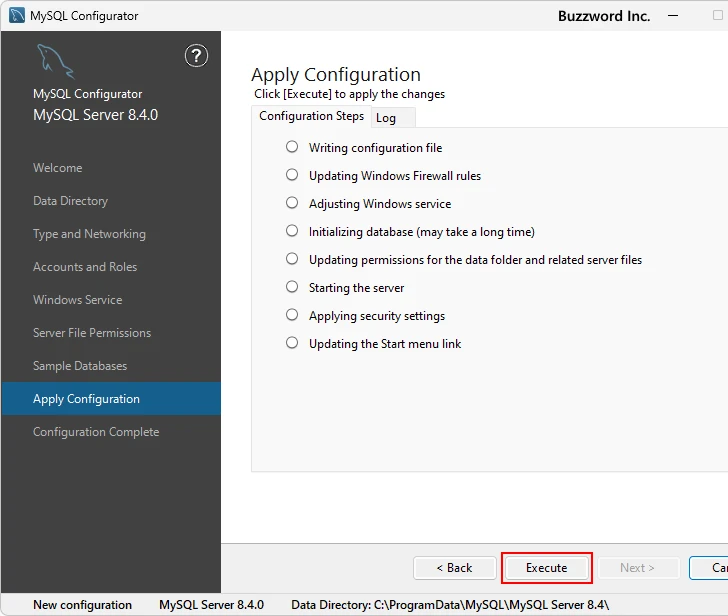Click the partially visible Cancel button

709,568
